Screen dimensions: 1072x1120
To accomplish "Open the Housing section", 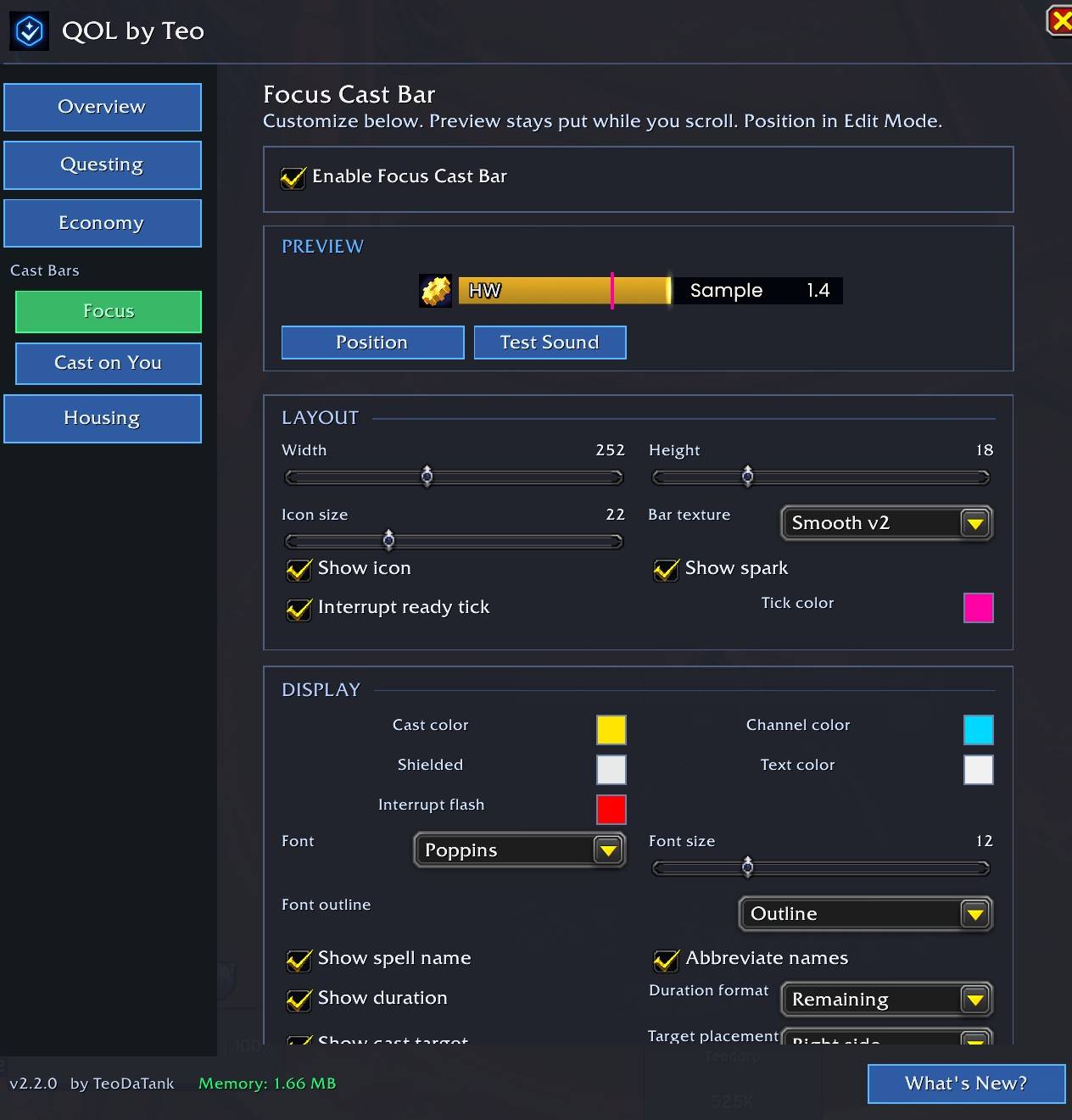I will pos(103,418).
